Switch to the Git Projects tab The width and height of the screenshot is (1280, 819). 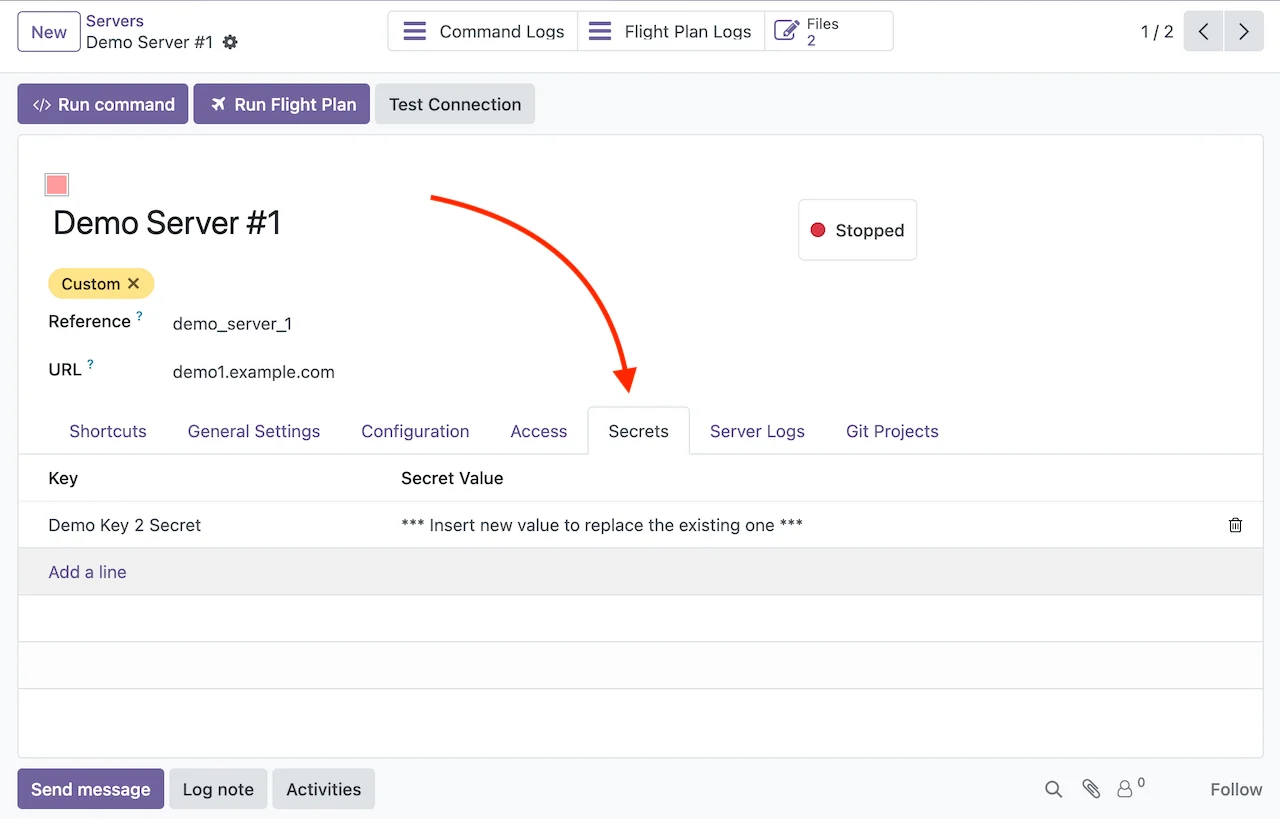pyautogui.click(x=892, y=431)
